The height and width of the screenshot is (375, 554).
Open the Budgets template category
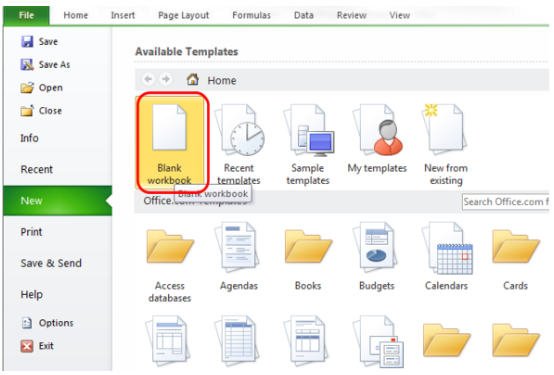click(377, 256)
